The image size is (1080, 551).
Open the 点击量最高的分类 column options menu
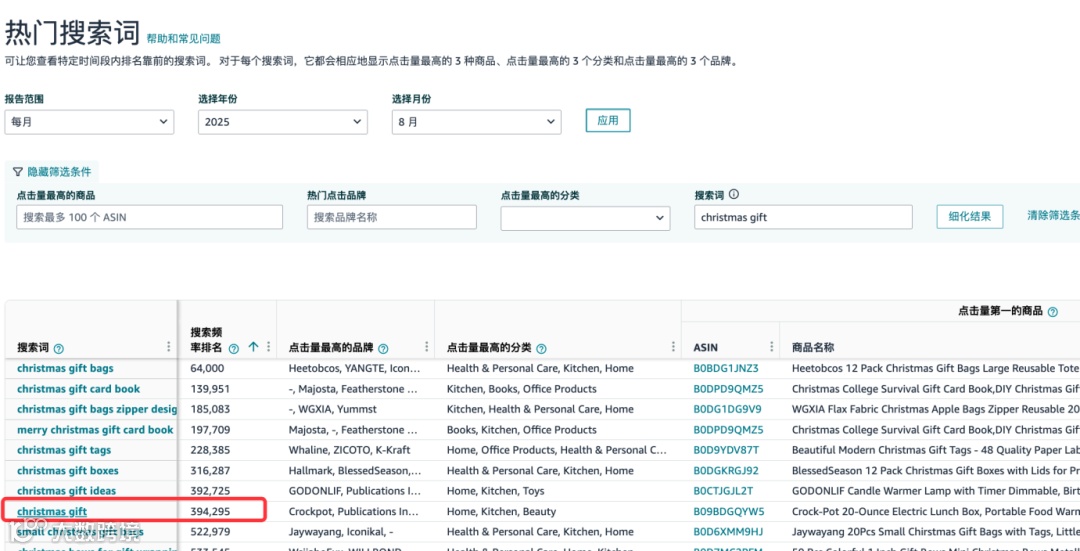(673, 347)
